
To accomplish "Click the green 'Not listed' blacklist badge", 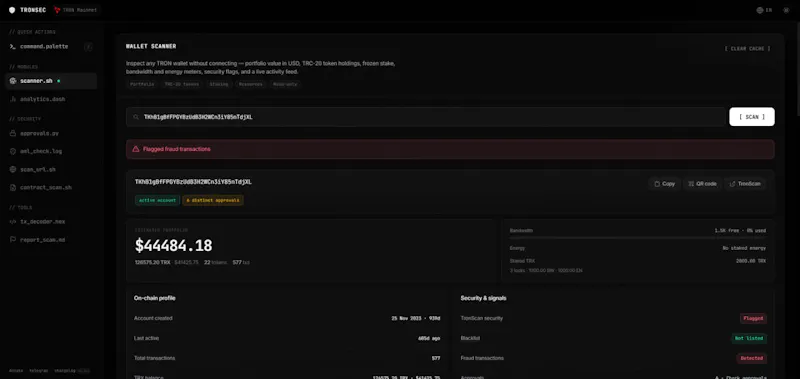I will pos(749,338).
